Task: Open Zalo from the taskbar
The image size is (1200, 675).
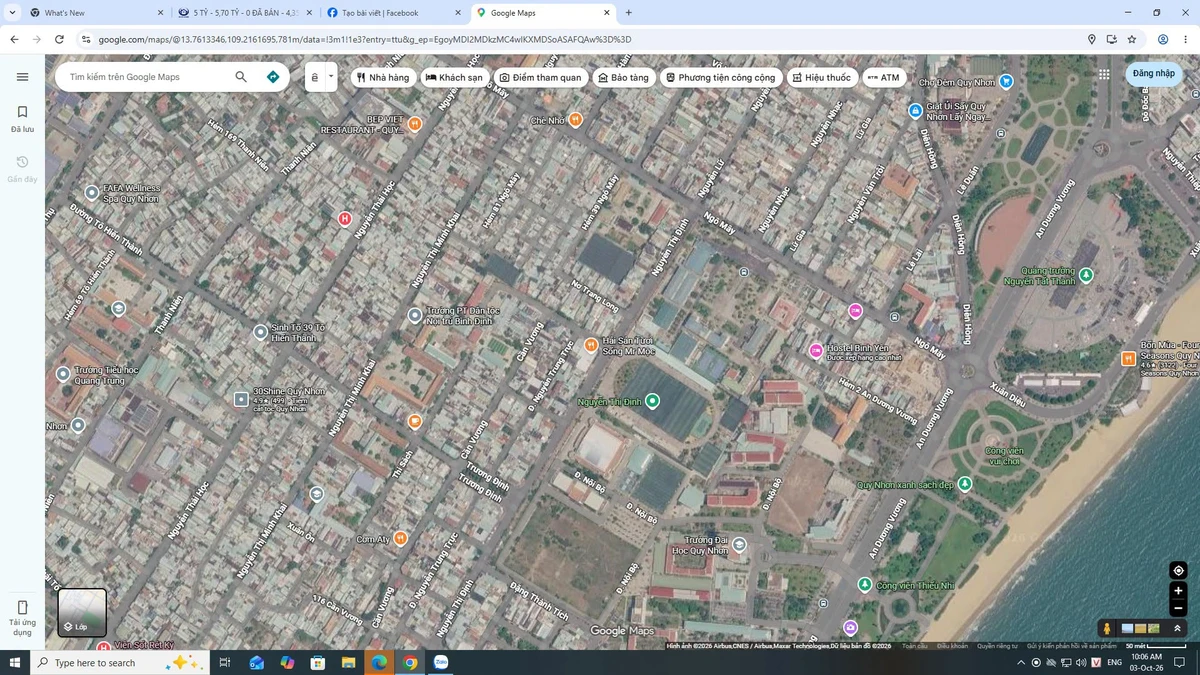Action: pos(440,662)
